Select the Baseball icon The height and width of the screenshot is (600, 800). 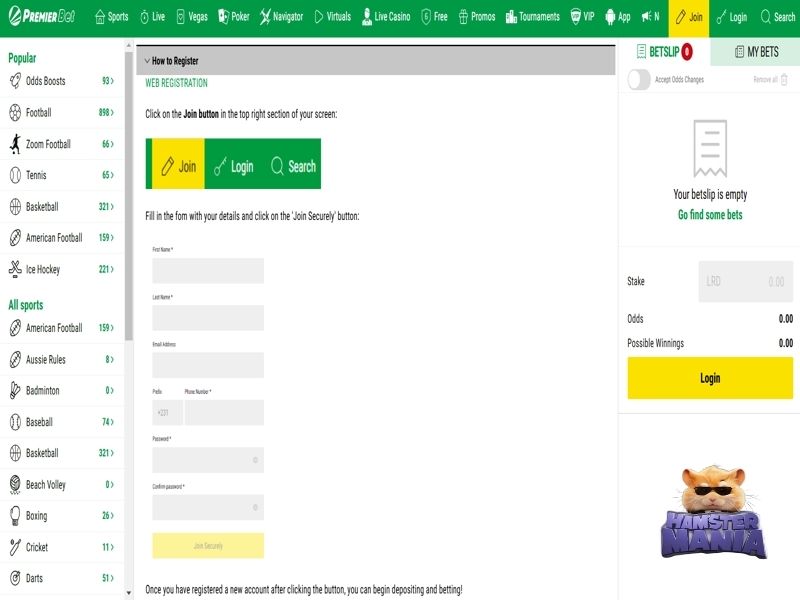tap(15, 422)
